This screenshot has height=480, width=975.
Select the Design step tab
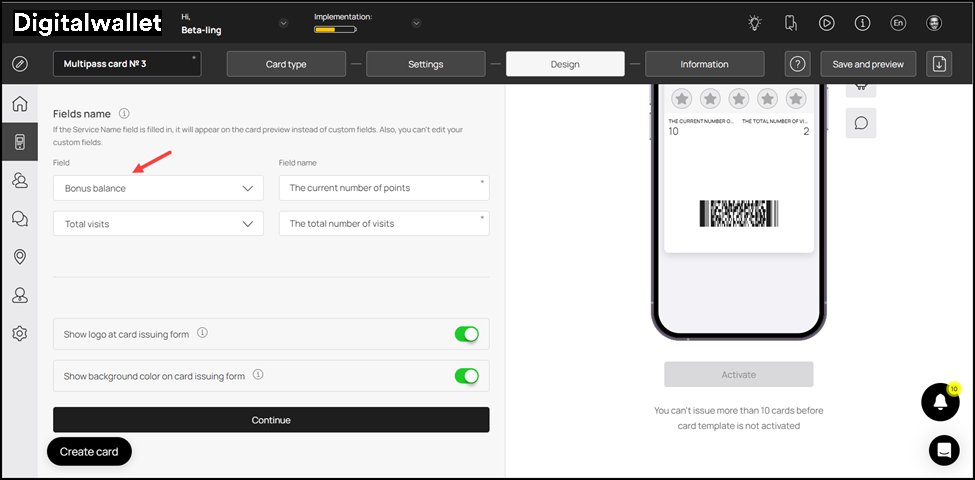point(565,64)
